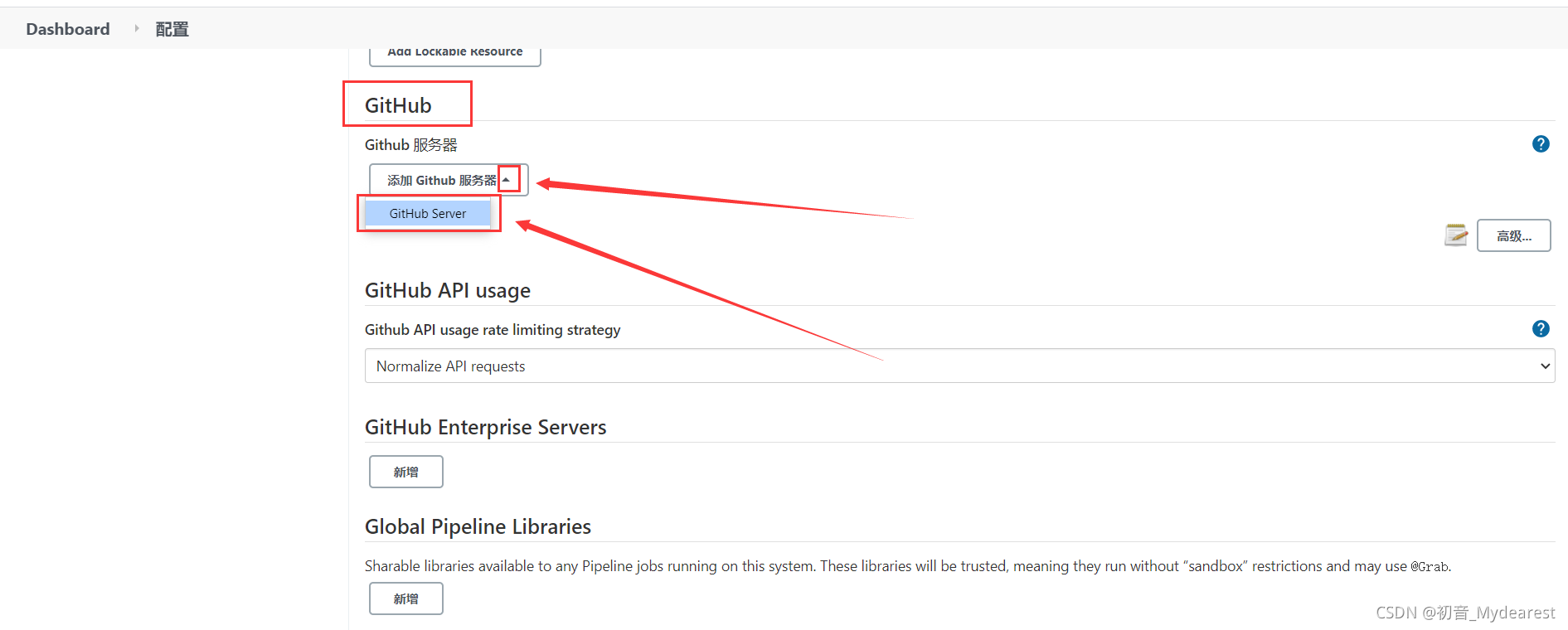Click the Github API usage rate limiting strategy label
The width and height of the screenshot is (1568, 630).
coord(493,330)
